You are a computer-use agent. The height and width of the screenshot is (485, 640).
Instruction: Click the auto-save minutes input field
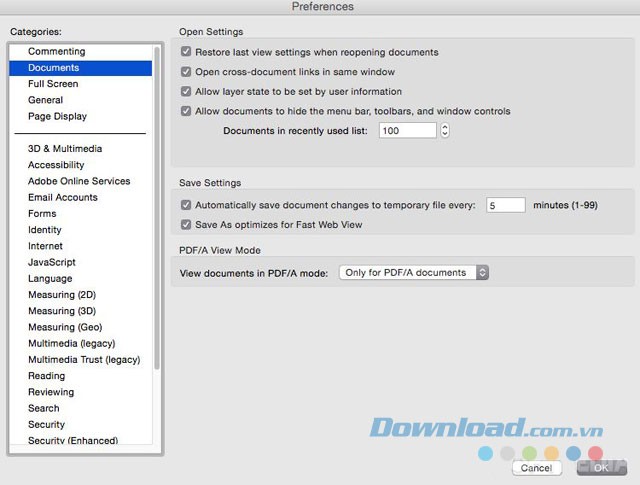tap(505, 205)
